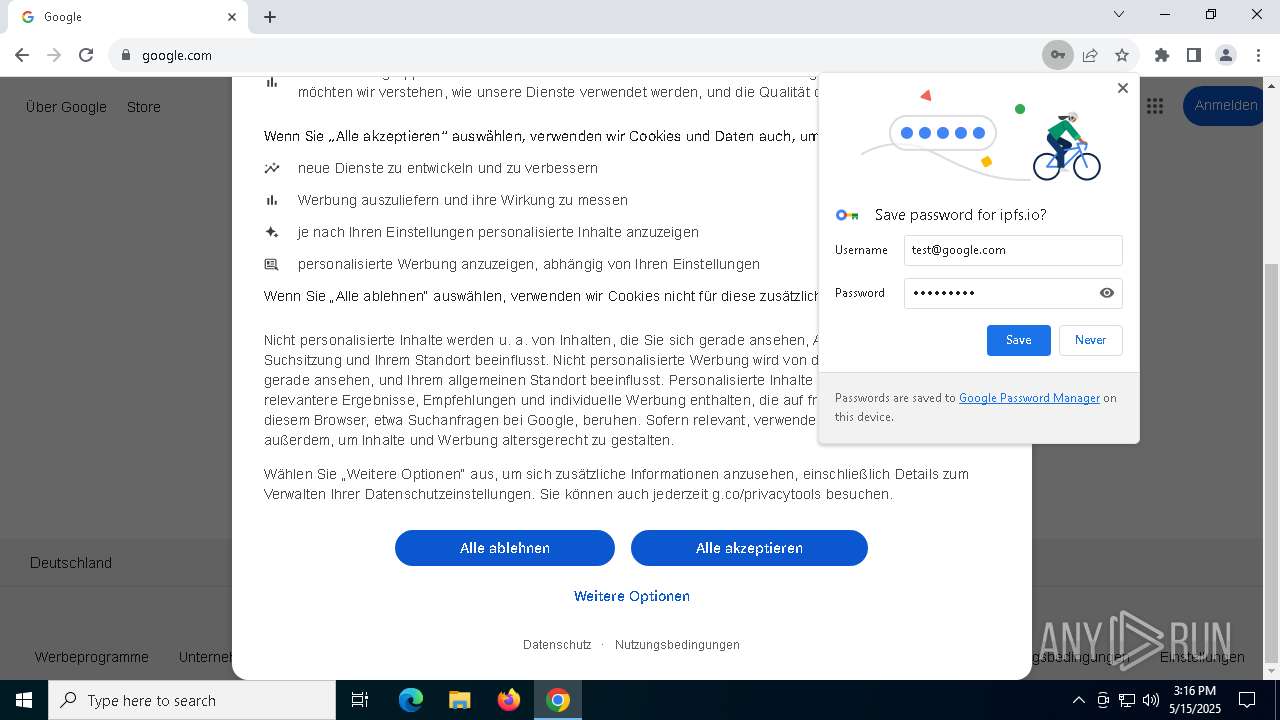This screenshot has width=1280, height=720.
Task: Open Weitere Optionen link
Action: click(632, 596)
